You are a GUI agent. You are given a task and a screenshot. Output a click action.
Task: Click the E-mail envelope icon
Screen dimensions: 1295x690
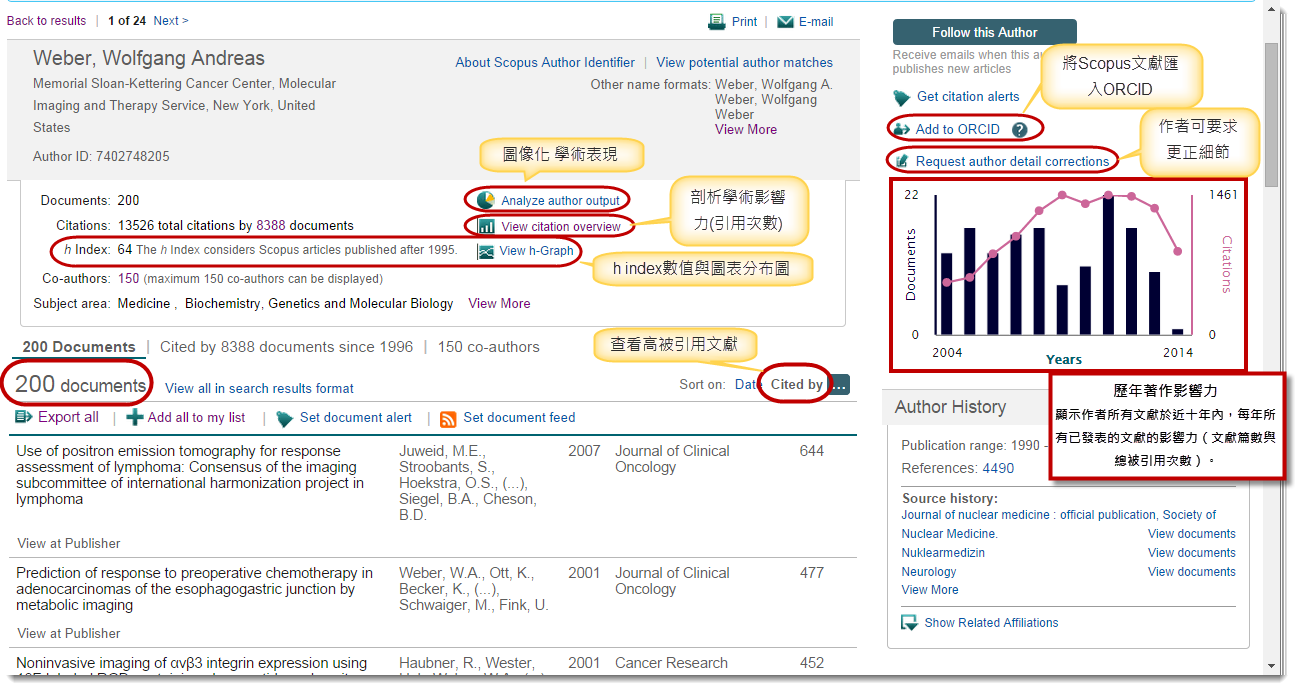coord(785,21)
